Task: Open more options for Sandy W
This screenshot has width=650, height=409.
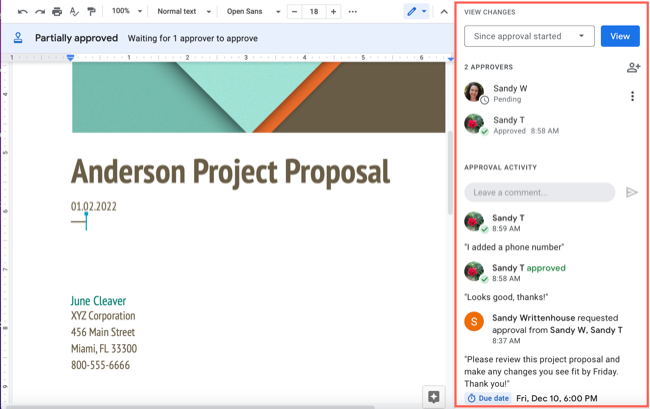Action: (x=632, y=96)
